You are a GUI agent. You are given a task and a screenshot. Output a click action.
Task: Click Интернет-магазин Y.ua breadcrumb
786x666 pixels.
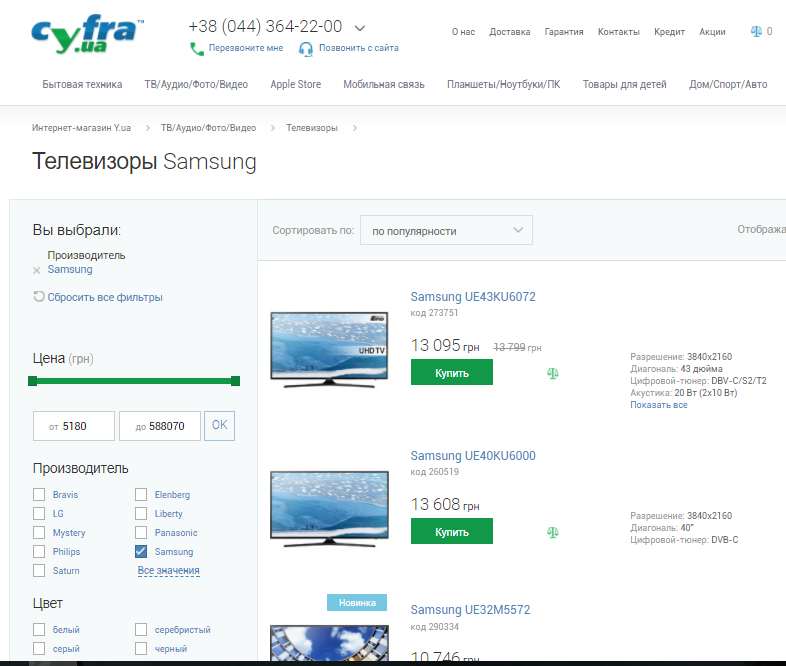pos(81,128)
